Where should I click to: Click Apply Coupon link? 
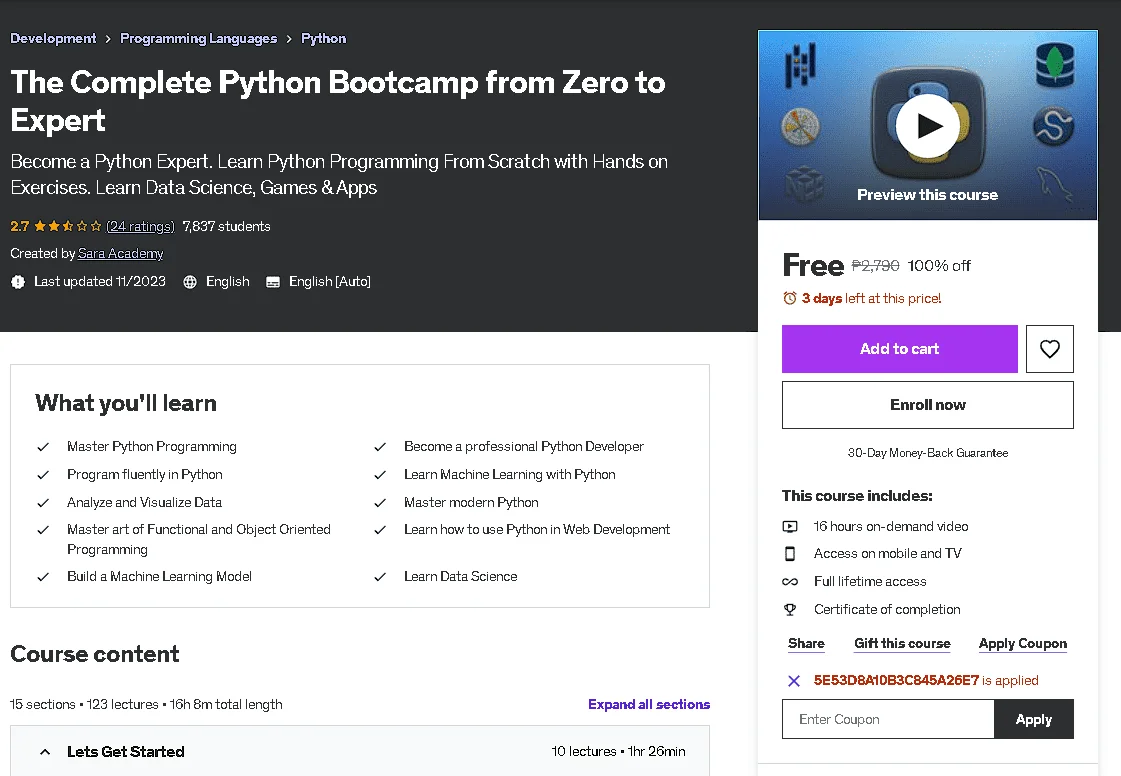coord(1022,644)
